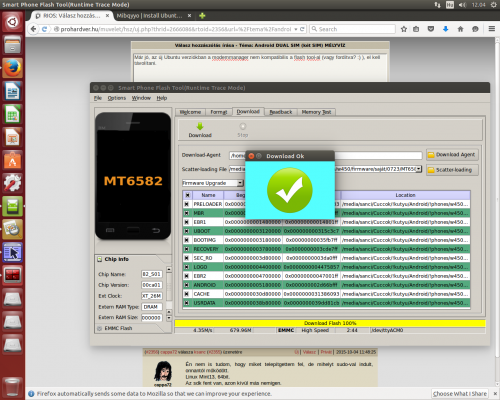500x400 pixels.
Task: Click the Extern RAM Type field
Action: coord(152,307)
